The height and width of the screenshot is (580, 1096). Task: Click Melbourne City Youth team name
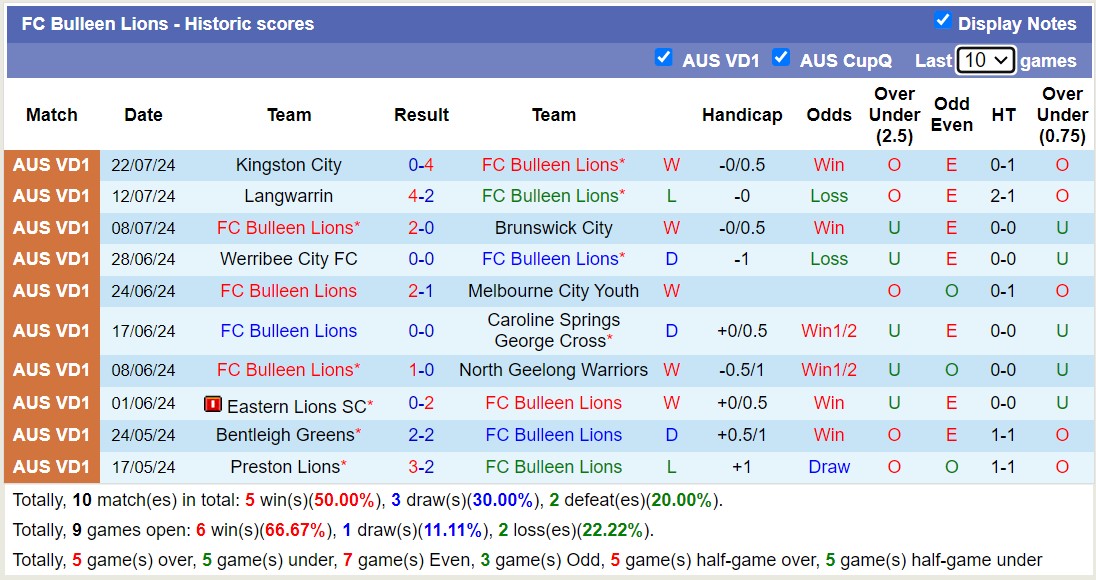tap(553, 291)
